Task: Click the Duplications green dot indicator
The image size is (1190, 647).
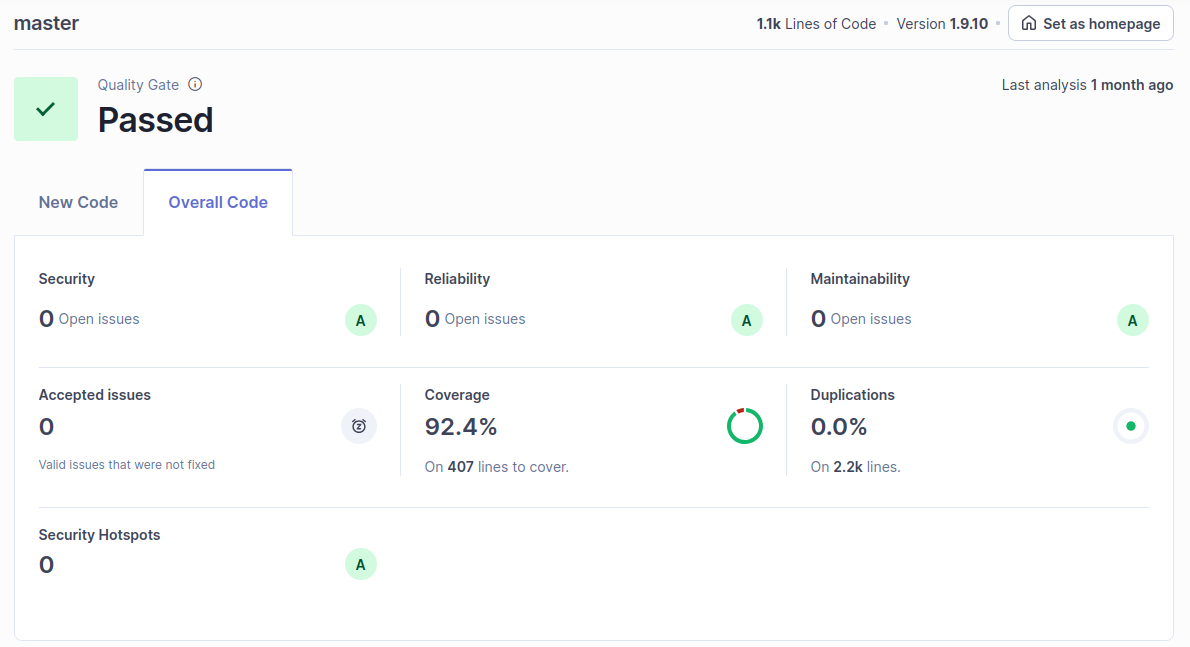Action: click(x=1131, y=426)
